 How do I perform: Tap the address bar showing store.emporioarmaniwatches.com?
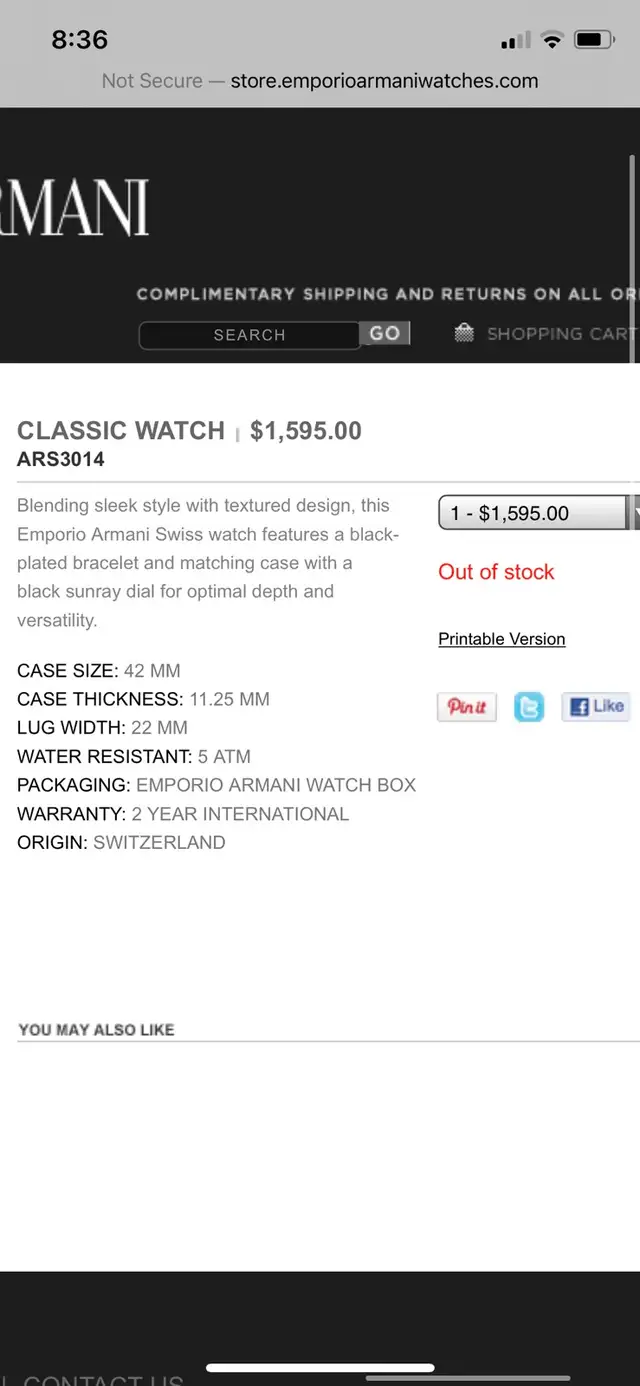(384, 81)
